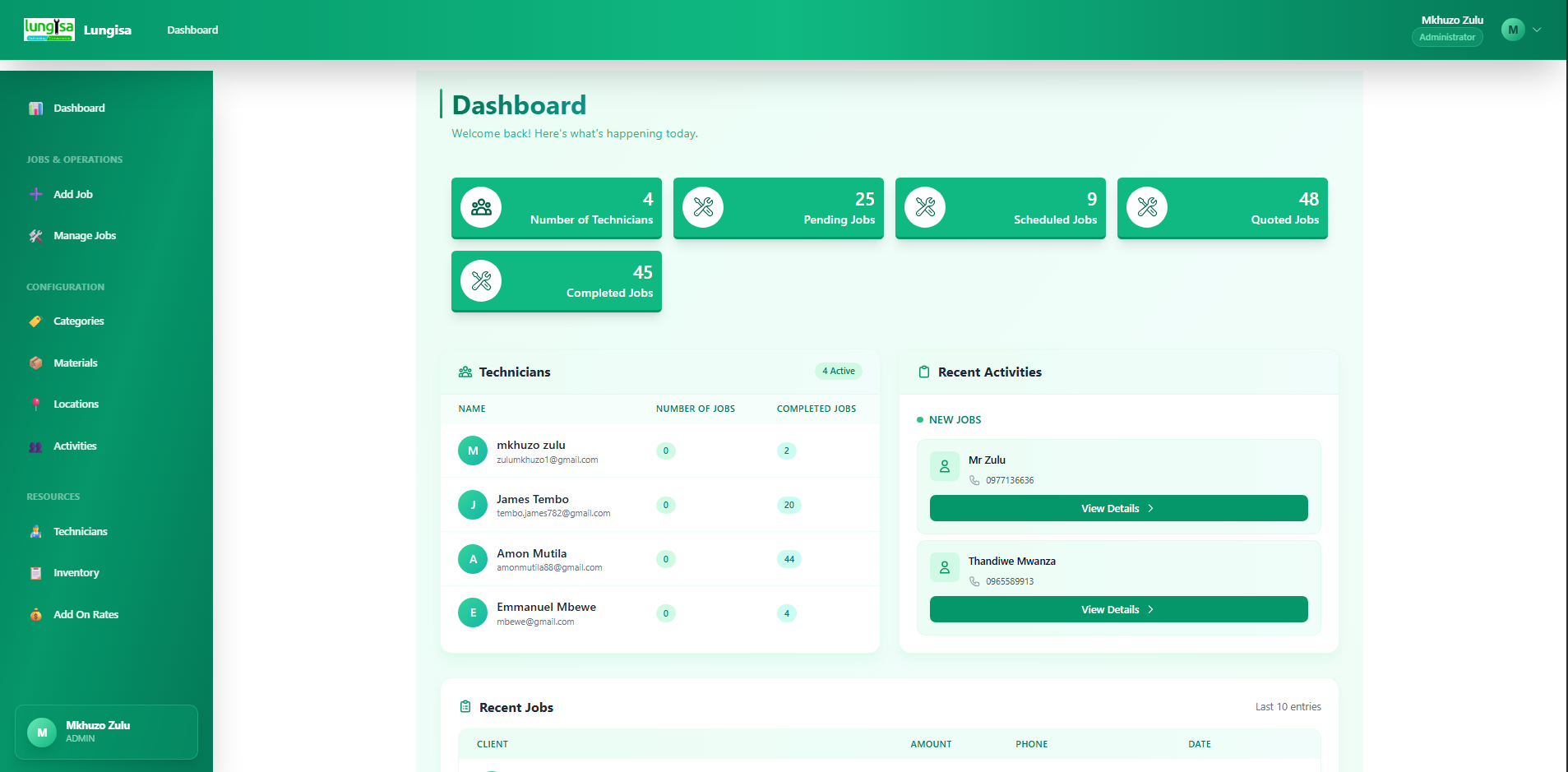
Task: Click the Manage Jobs tools icon
Action: [x=36, y=236]
